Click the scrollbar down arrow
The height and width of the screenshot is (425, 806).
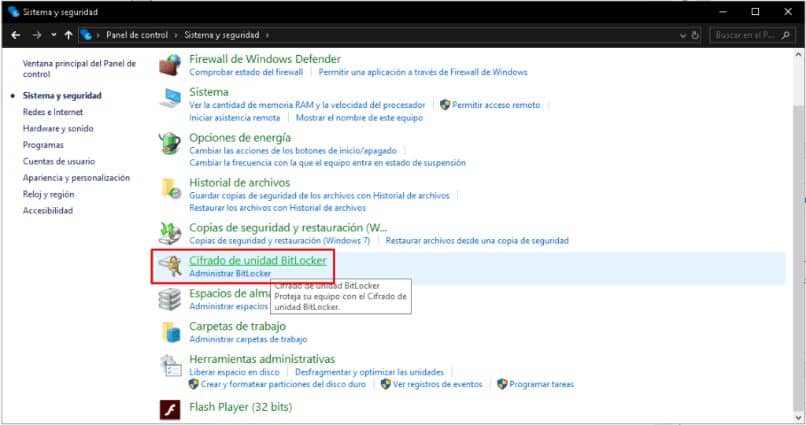[x=798, y=417]
